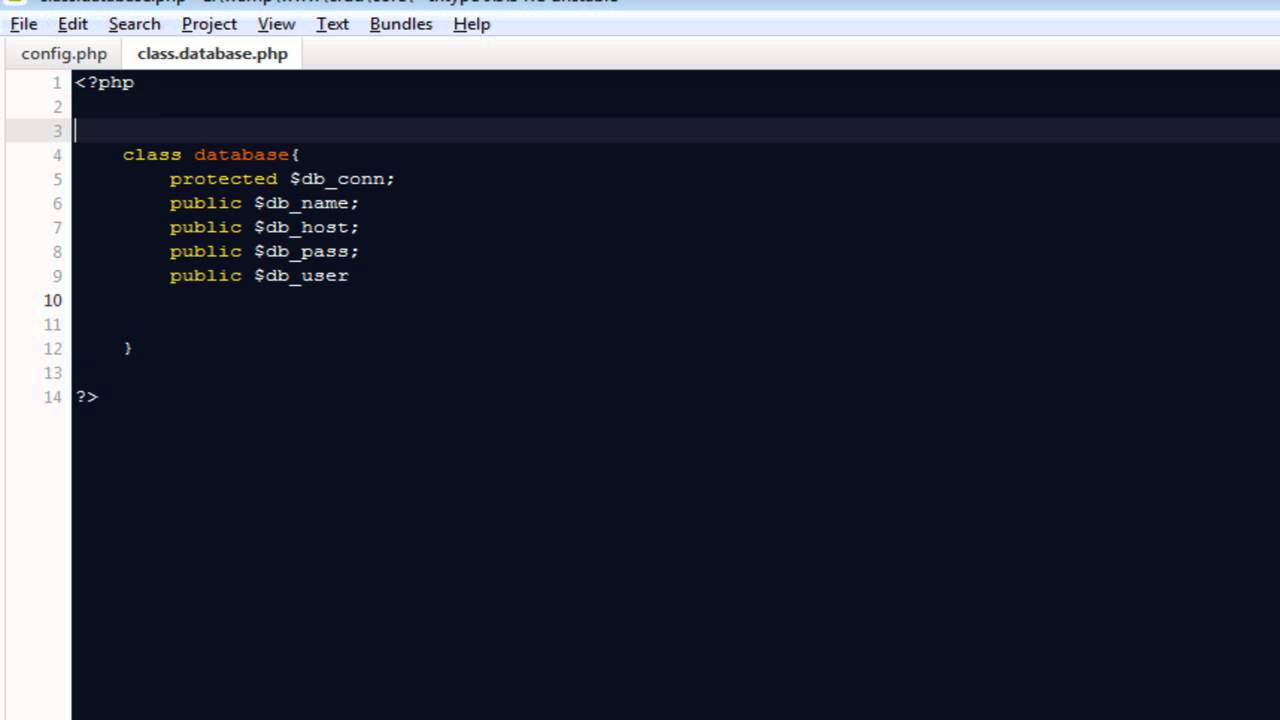
Task: Switch to the config.php tab
Action: (64, 54)
